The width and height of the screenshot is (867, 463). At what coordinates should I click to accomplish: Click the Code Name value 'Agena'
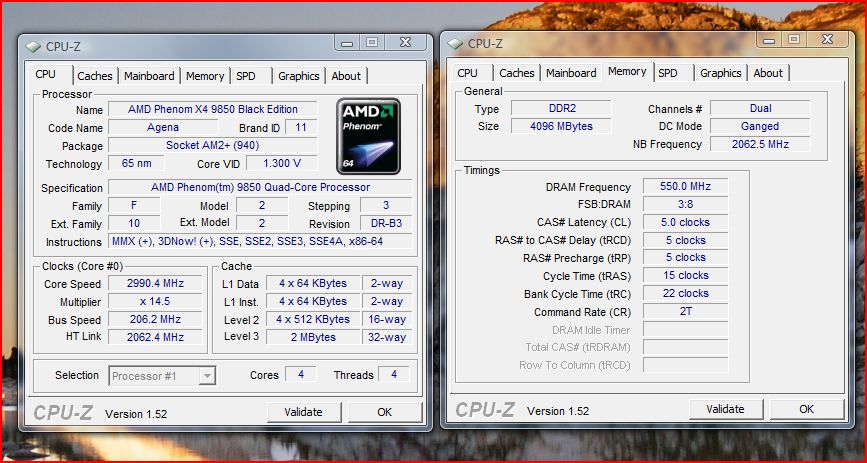coord(163,127)
